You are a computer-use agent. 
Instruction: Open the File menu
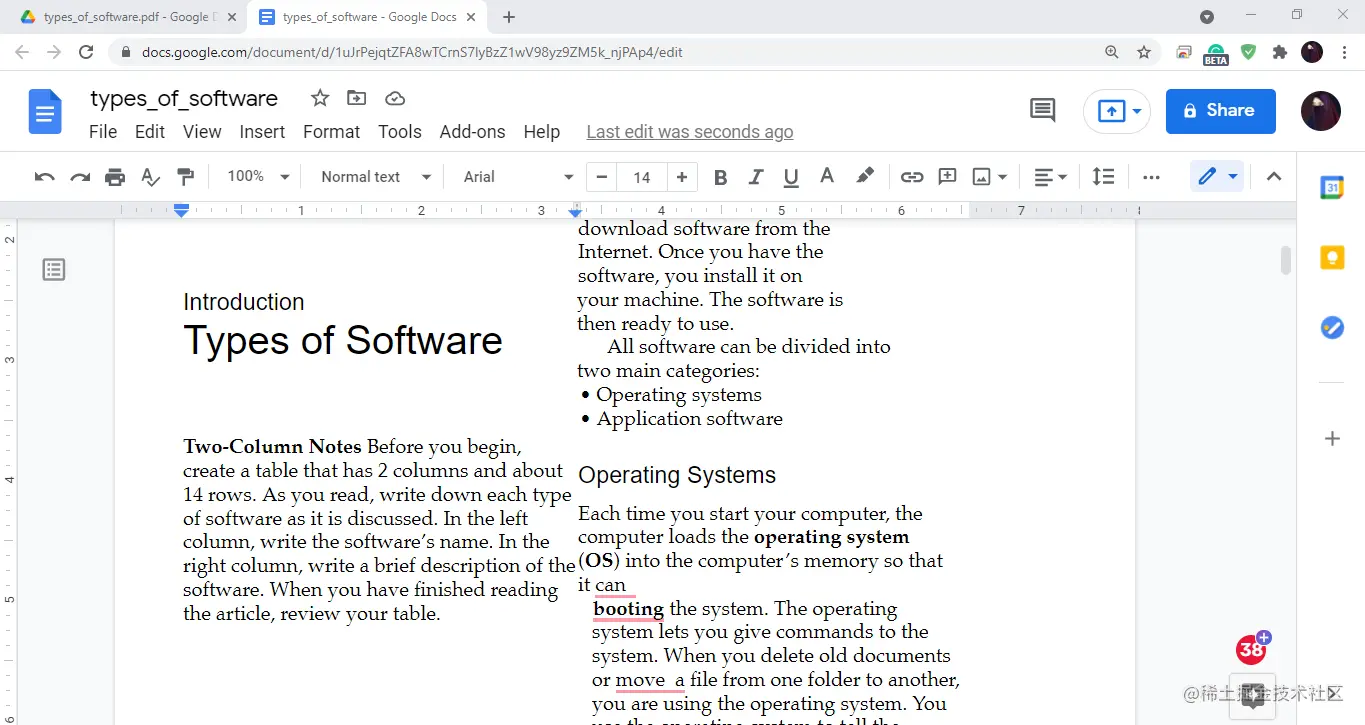click(103, 132)
